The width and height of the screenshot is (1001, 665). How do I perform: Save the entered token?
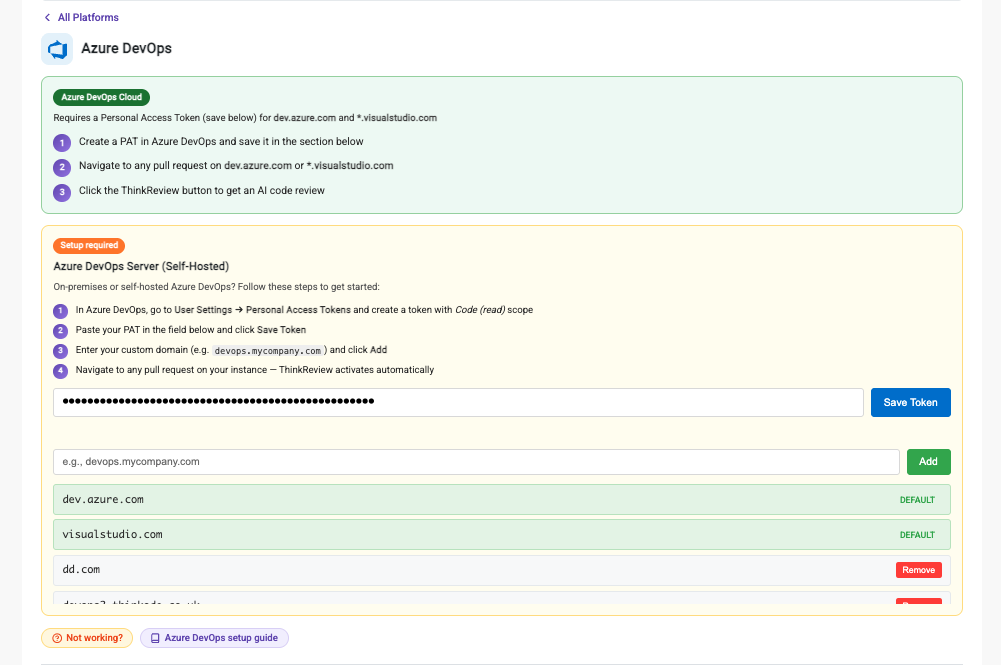[910, 402]
